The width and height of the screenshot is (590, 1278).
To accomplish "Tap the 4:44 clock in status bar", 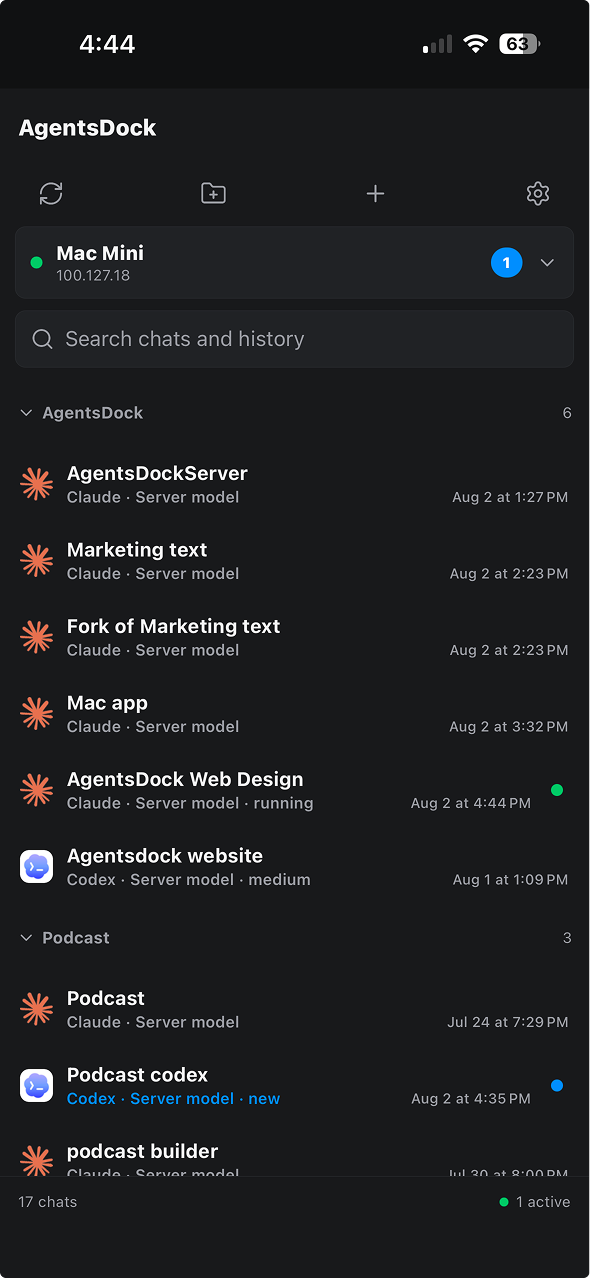I will (107, 44).
